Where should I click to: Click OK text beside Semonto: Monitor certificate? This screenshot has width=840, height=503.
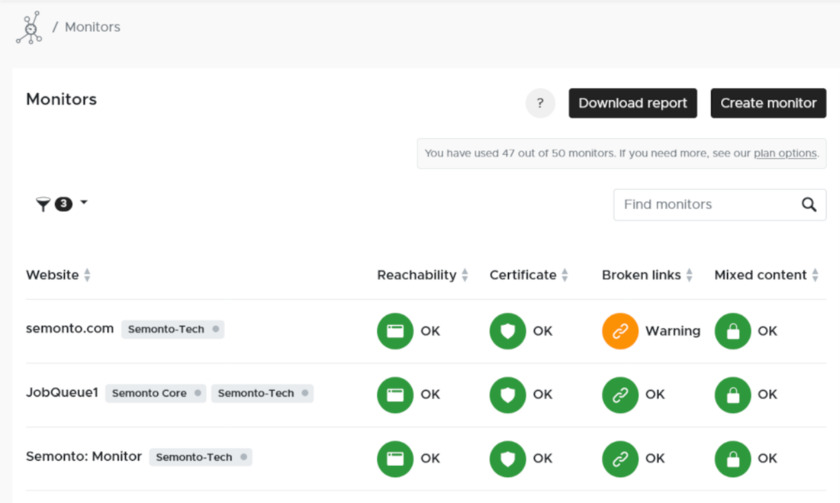tap(543, 459)
